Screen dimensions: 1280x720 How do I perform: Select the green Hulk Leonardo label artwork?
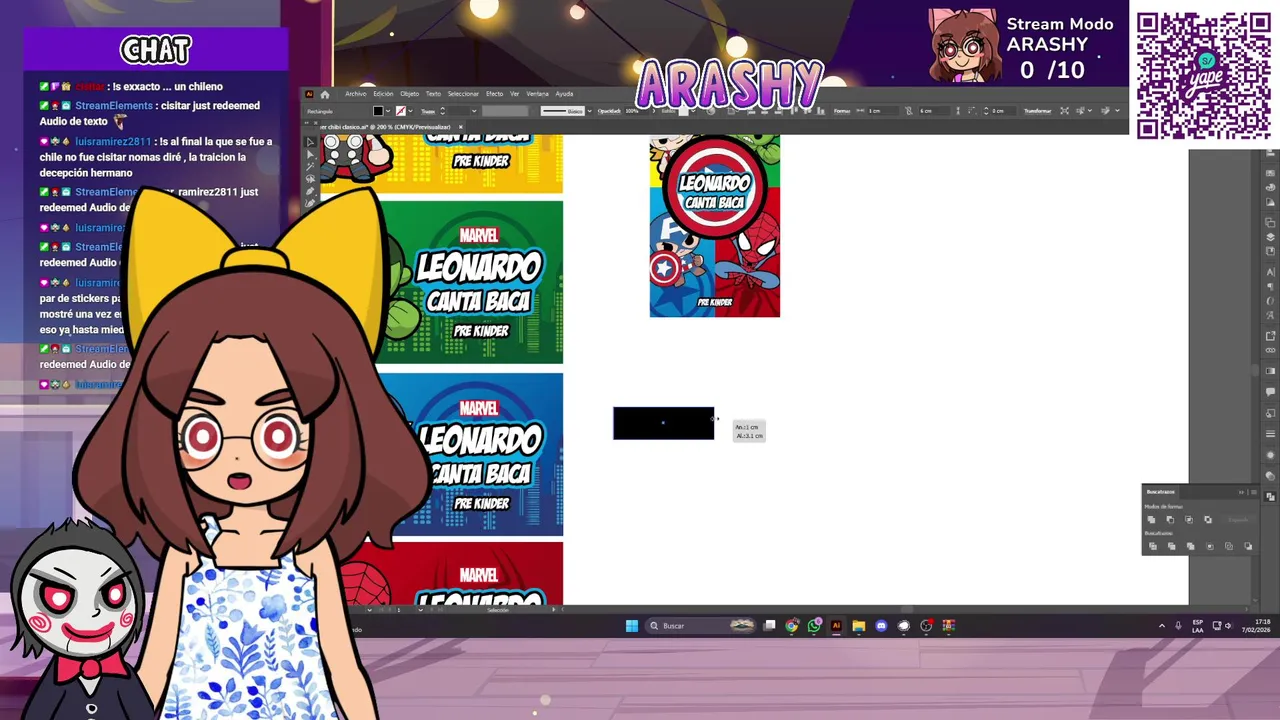coord(470,282)
